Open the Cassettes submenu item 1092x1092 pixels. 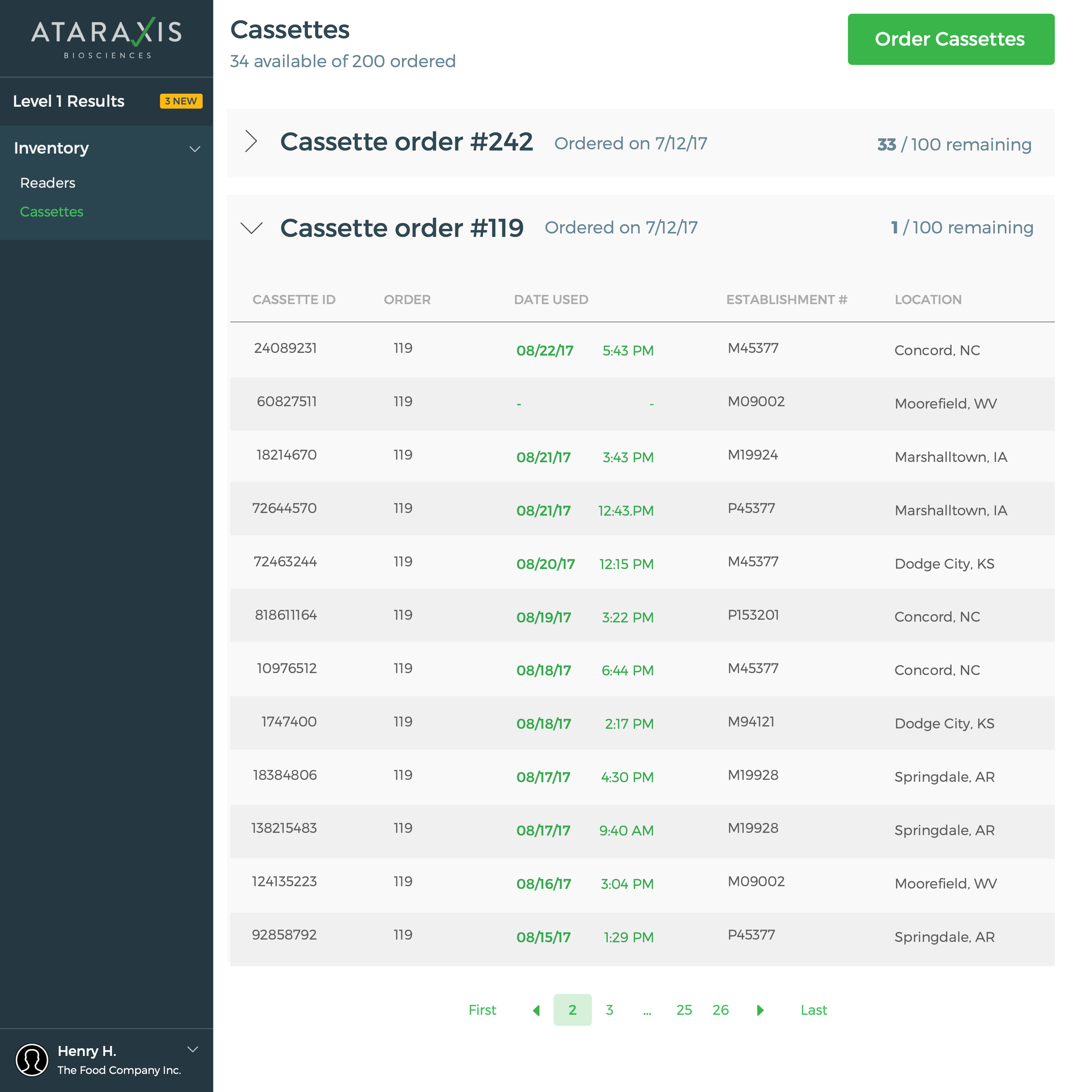point(51,212)
